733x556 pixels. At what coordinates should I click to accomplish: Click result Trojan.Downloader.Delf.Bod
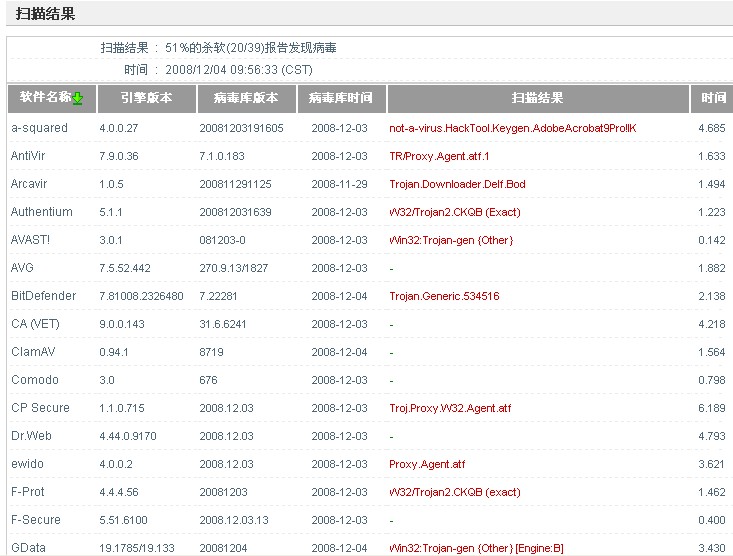coord(457,184)
